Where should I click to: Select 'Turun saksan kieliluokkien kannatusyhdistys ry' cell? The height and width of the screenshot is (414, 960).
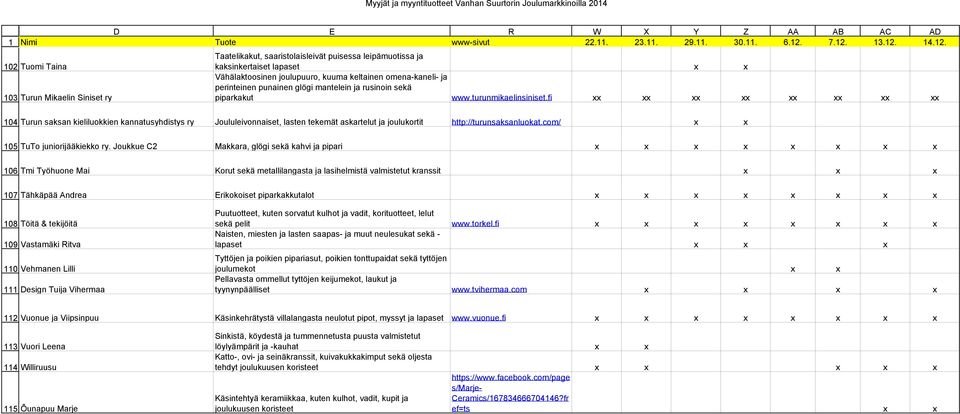(116, 115)
